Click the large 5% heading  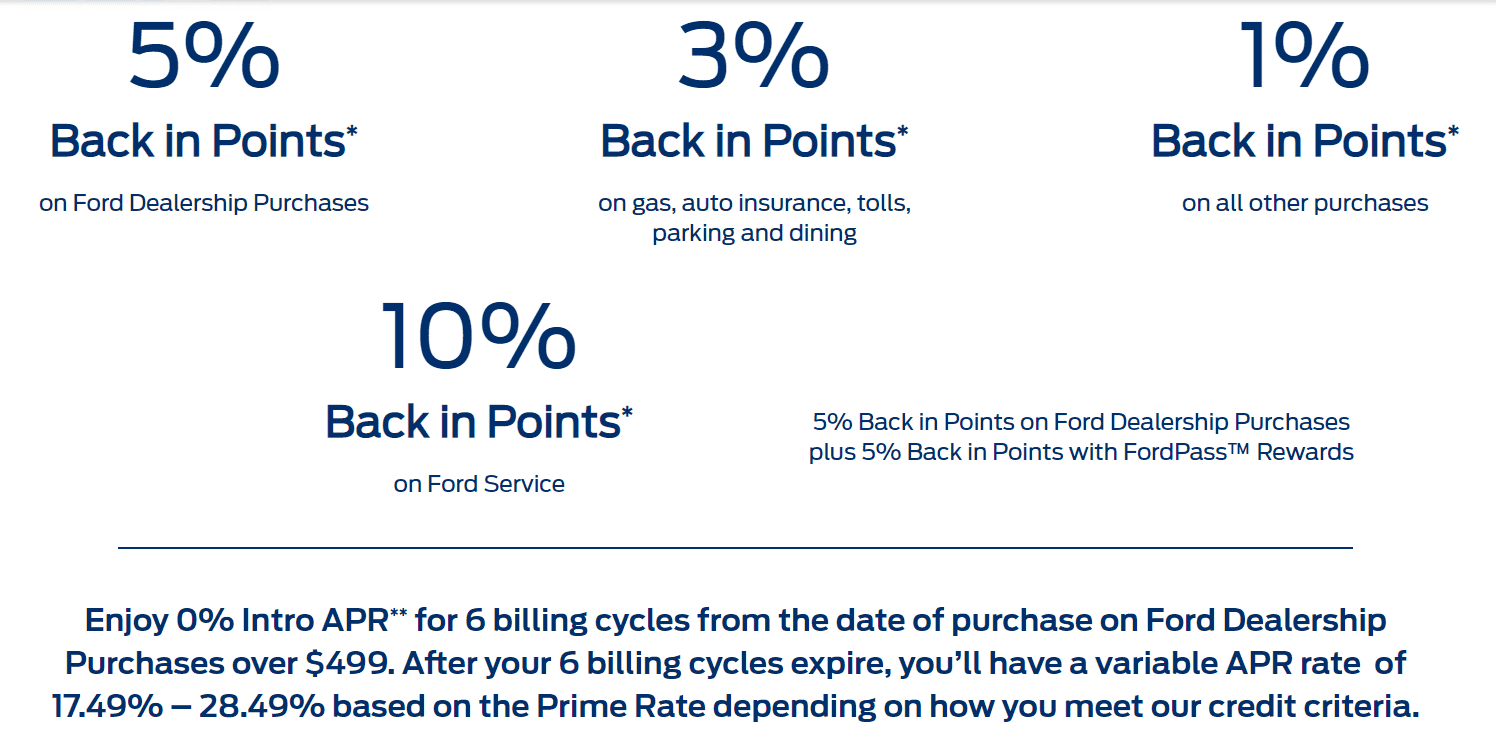[x=204, y=57]
